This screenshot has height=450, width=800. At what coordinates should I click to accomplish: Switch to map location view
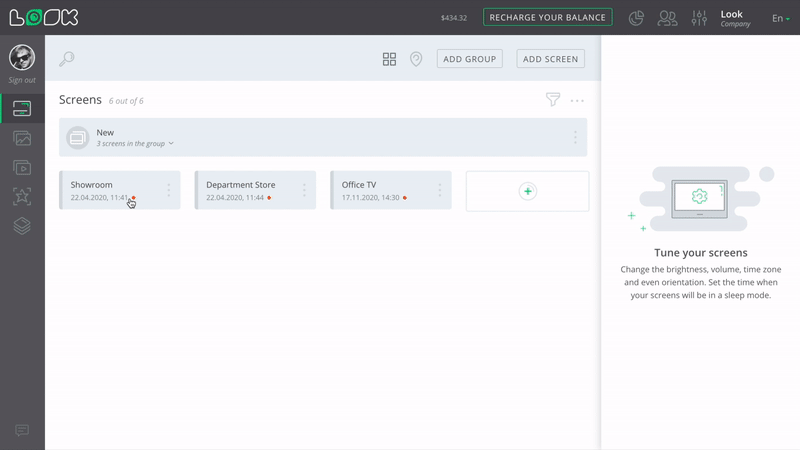pos(416,59)
